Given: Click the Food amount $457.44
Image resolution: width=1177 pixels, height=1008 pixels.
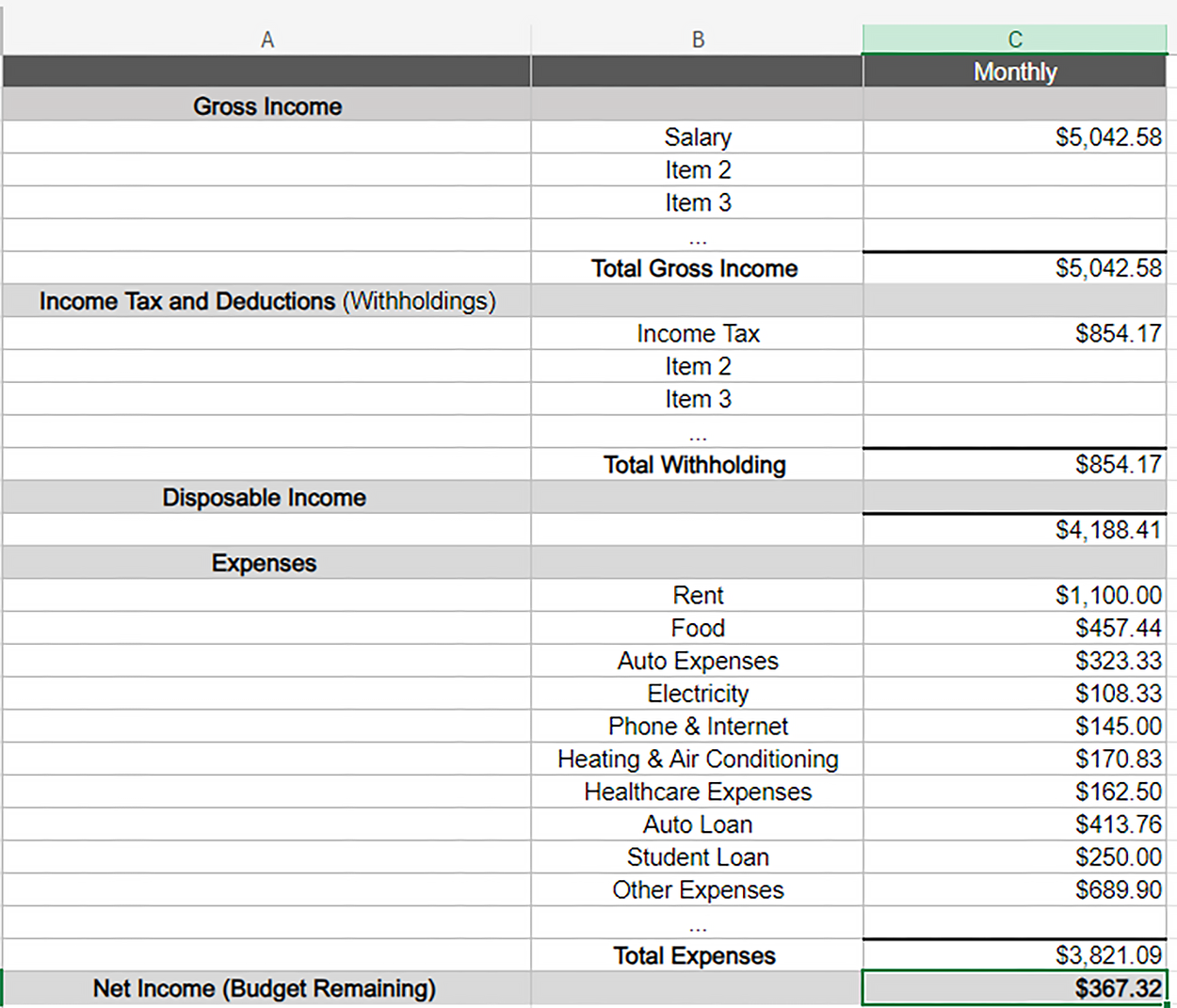Looking at the screenshot, I should coord(1014,628).
